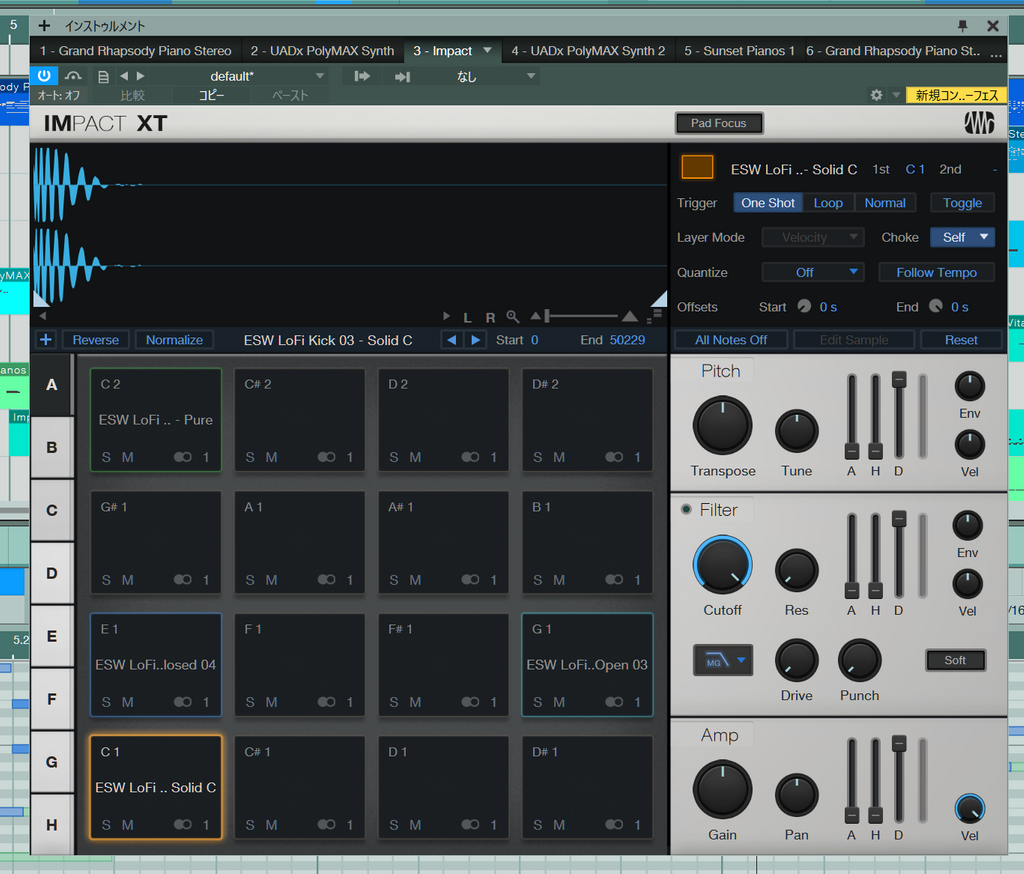
Task: Select the previous sample with the left arrow
Action: (x=452, y=340)
